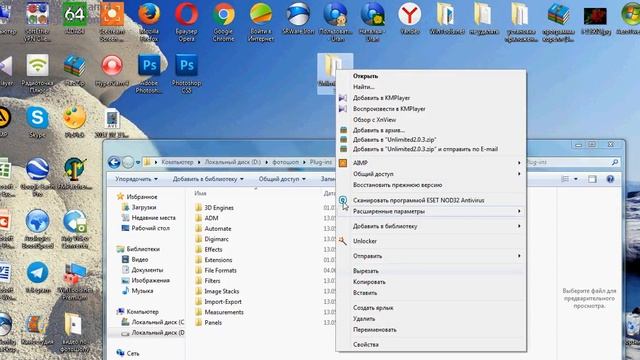
Task: Click фотошоп segment in the address bar
Action: click(x=285, y=162)
